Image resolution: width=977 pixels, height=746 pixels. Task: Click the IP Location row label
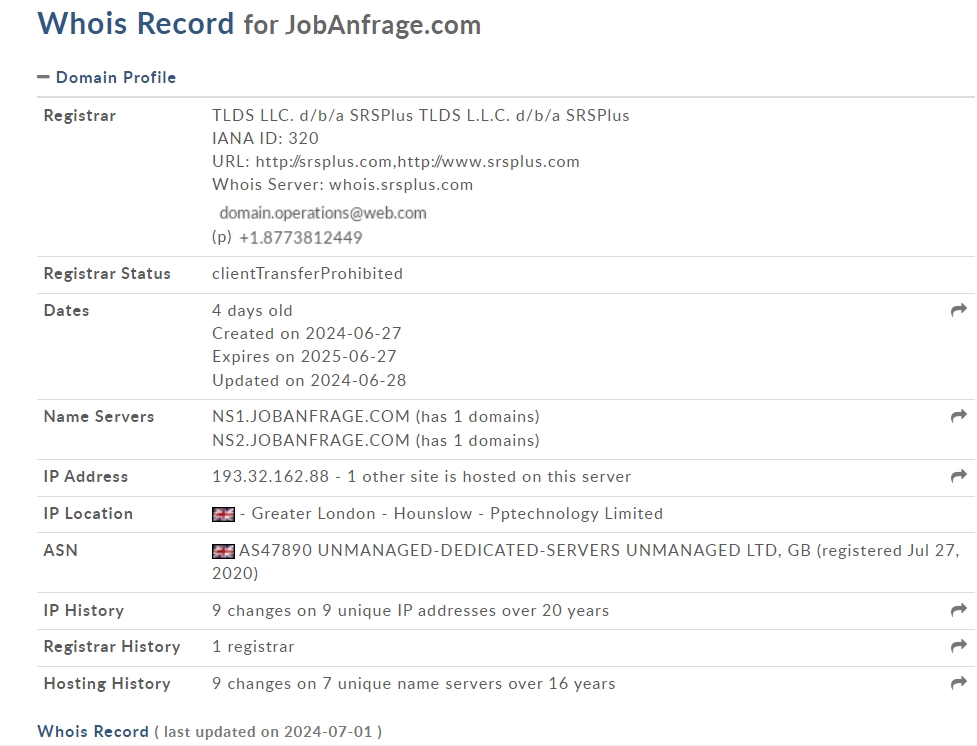pyautogui.click(x=88, y=514)
